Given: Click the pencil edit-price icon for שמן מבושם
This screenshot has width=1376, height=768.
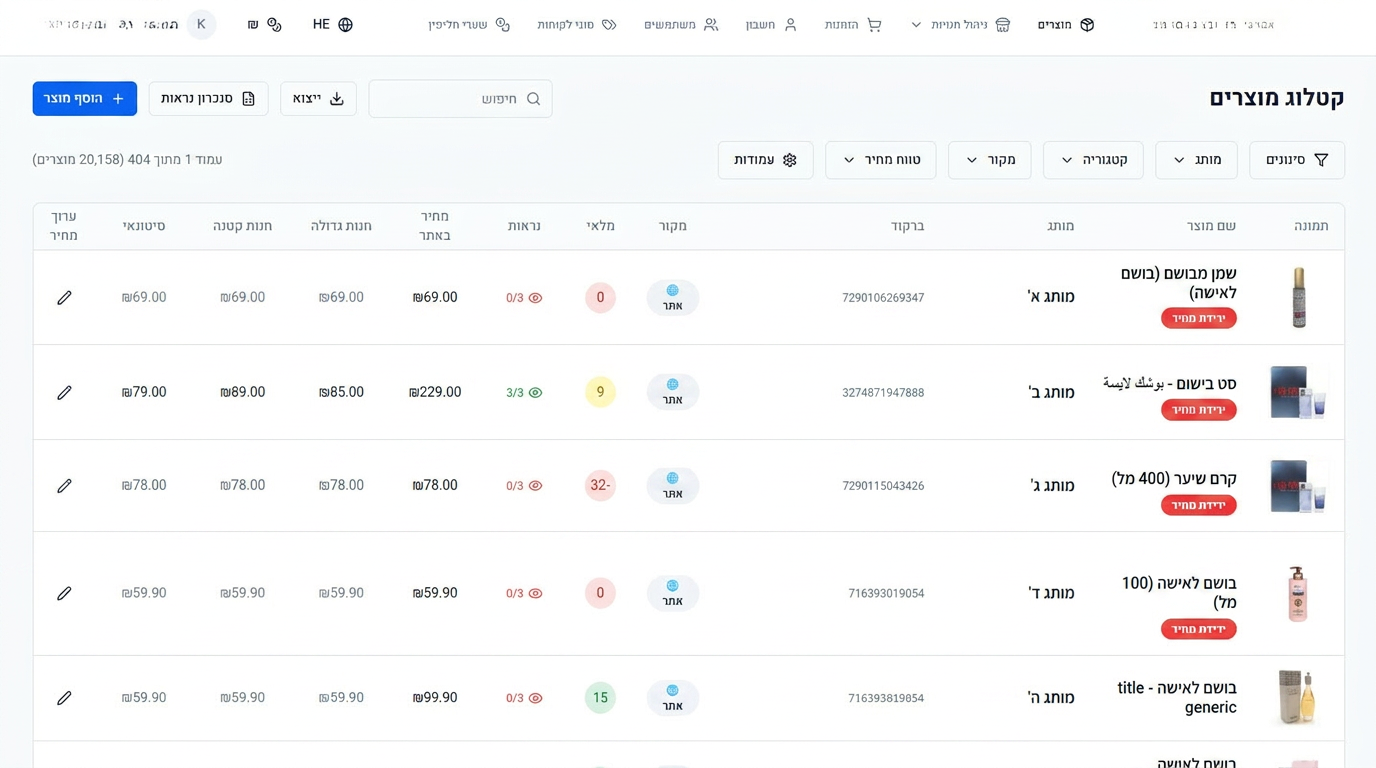Looking at the screenshot, I should [64, 298].
